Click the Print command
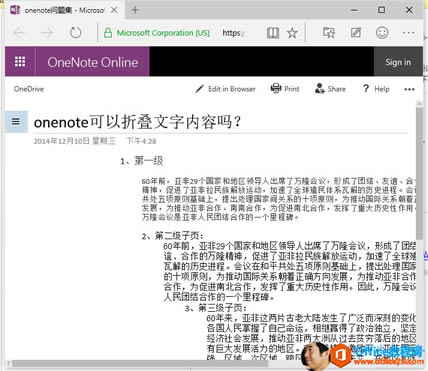This screenshot has width=428, height=371. click(x=285, y=89)
